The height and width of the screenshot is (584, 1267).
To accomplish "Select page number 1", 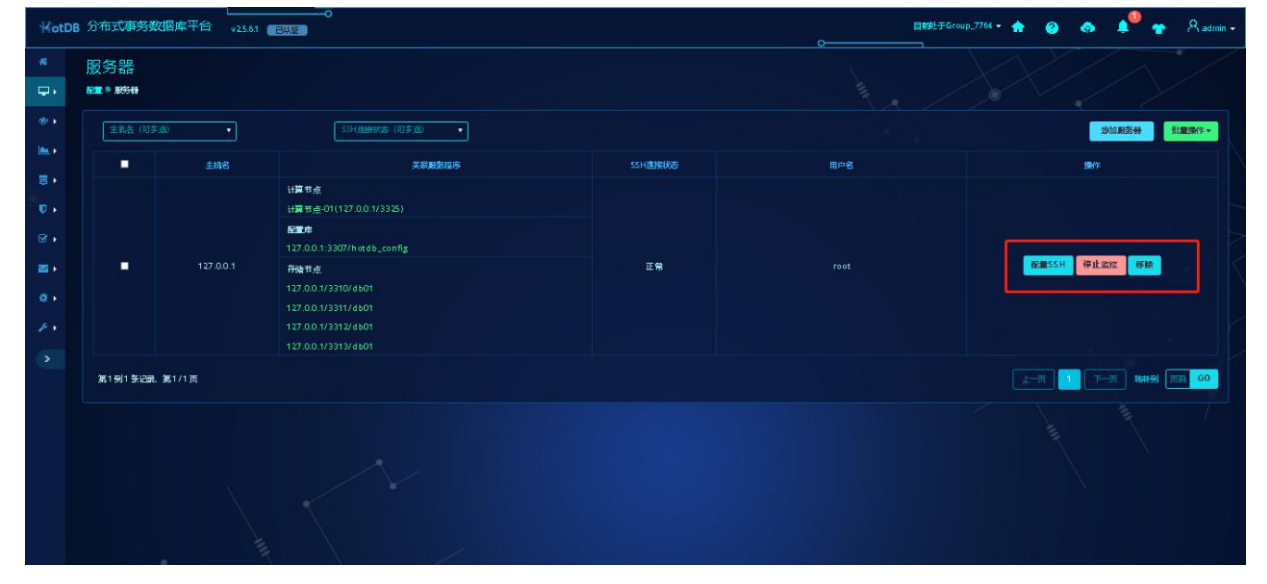I will tap(1069, 379).
